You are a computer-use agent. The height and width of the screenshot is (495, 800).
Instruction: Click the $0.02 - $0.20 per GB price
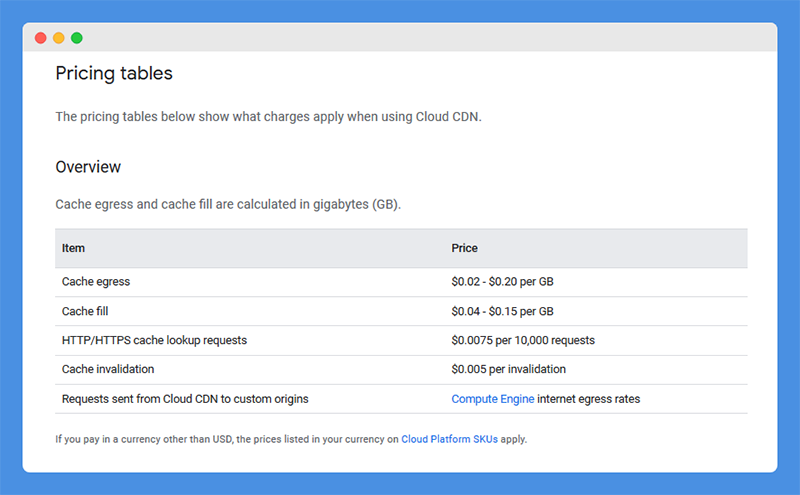click(x=502, y=282)
